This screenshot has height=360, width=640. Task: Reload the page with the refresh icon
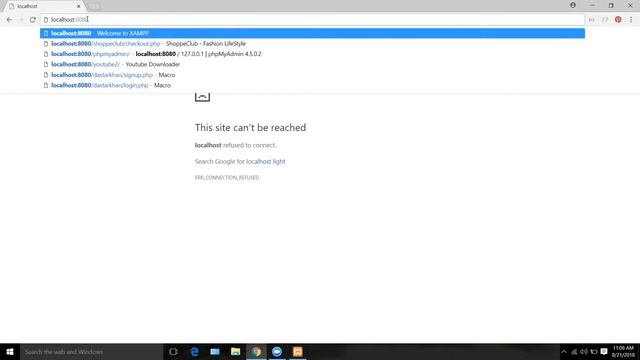click(33, 20)
